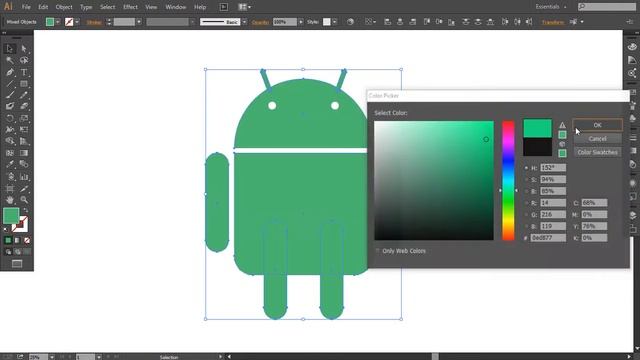This screenshot has width=640, height=360.
Task: Open the Transform panel link
Action: pyautogui.click(x=553, y=22)
